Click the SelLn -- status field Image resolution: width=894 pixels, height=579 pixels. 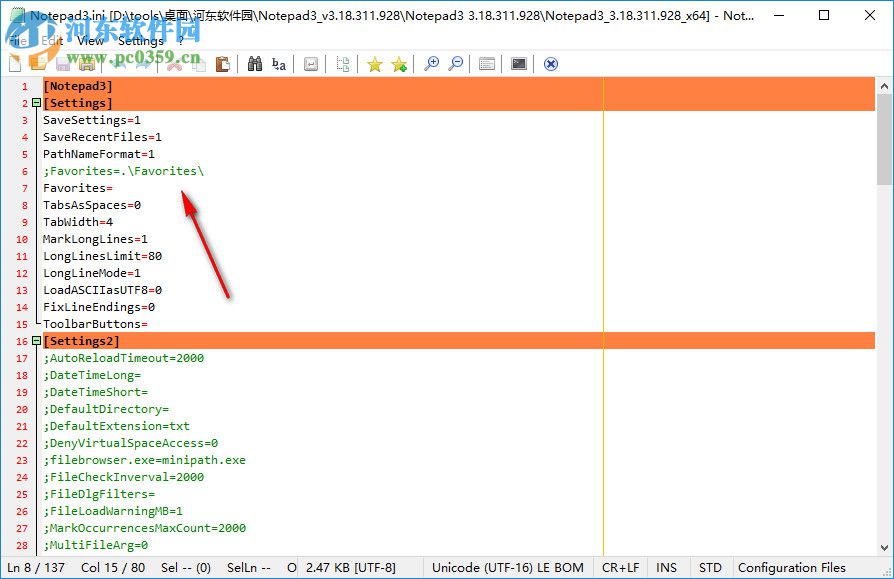(249, 568)
